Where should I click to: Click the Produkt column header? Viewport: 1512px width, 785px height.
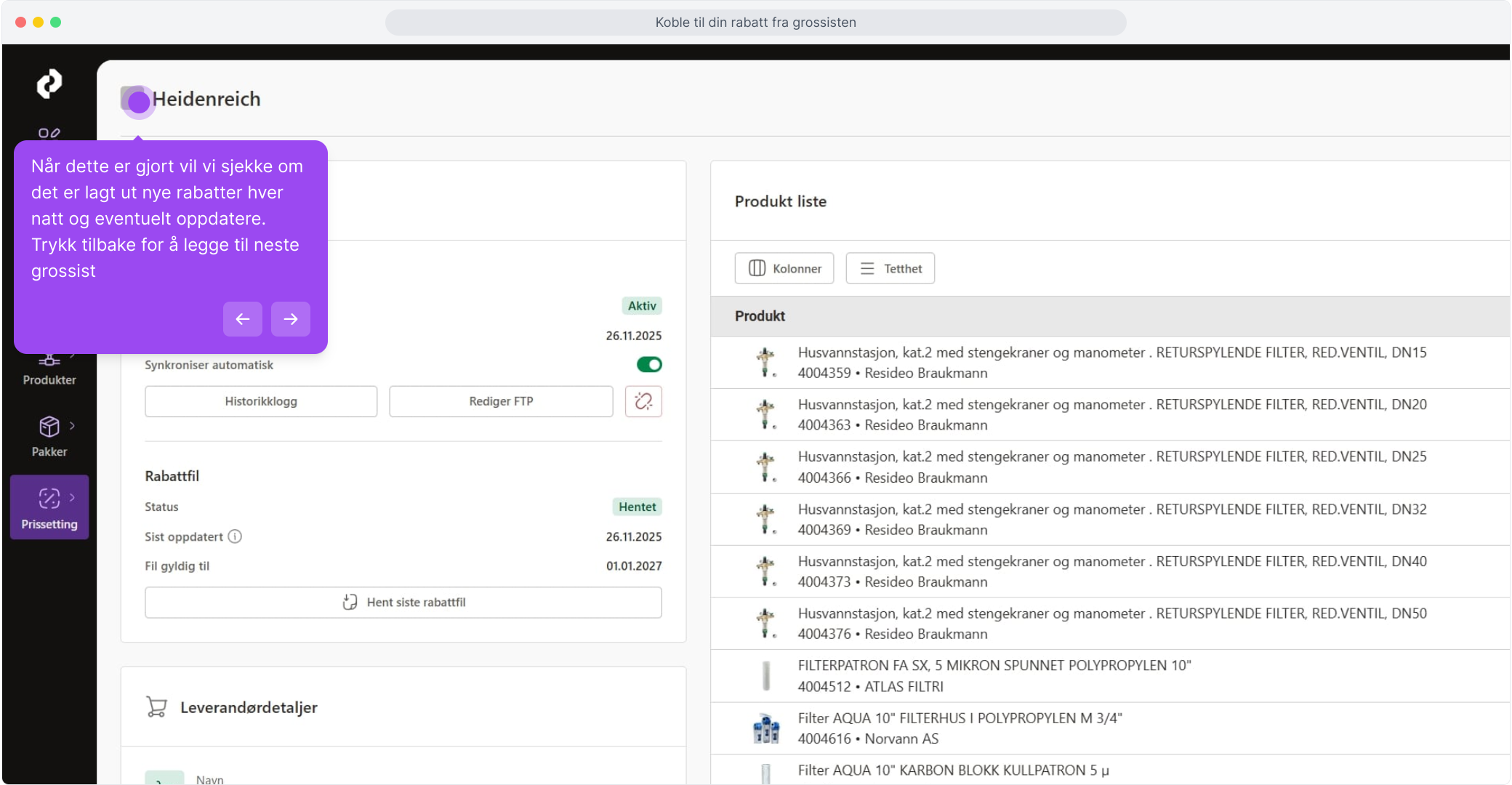pos(760,316)
